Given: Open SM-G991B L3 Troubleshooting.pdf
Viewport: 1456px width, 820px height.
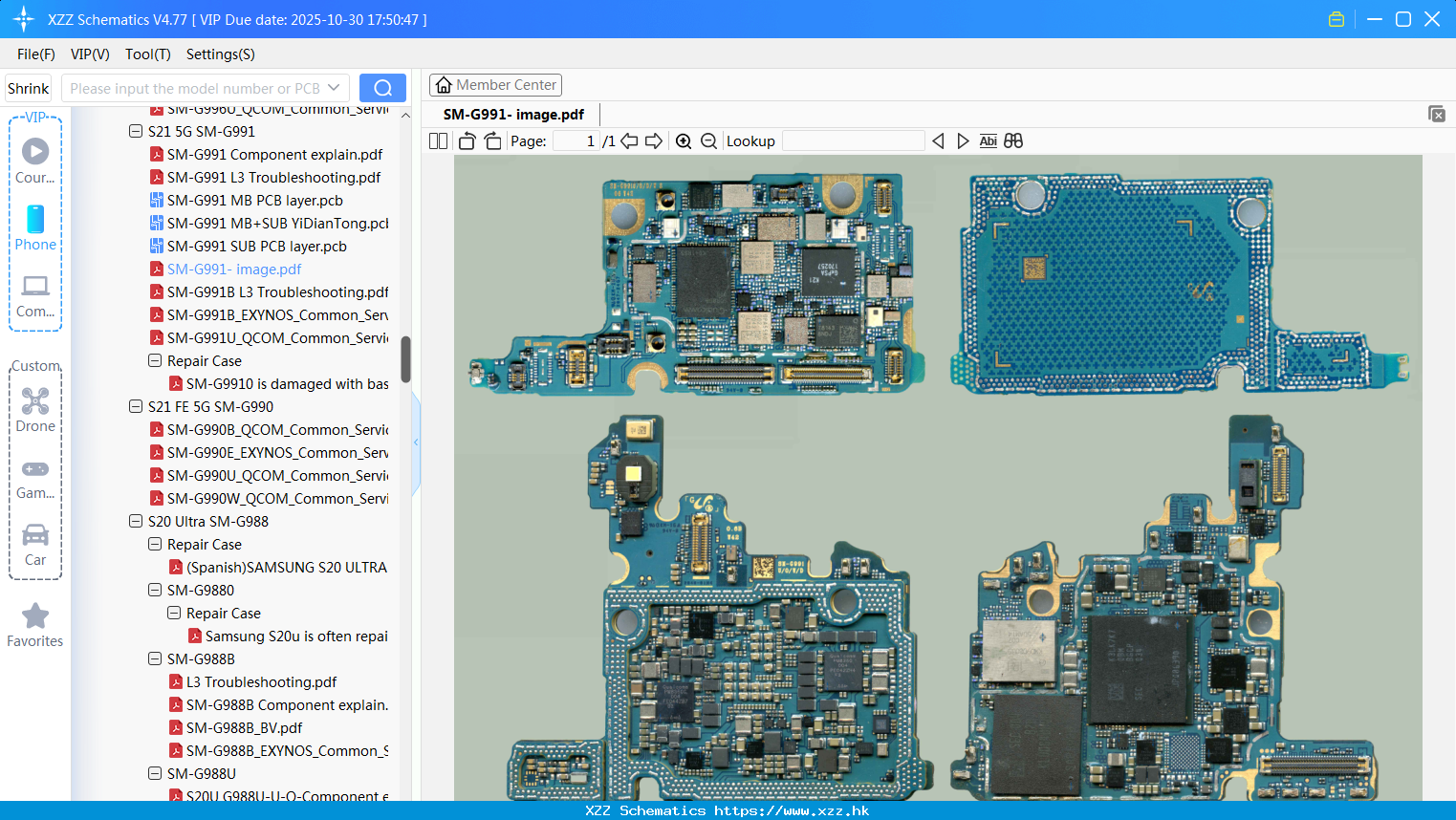Looking at the screenshot, I should click(x=269, y=292).
